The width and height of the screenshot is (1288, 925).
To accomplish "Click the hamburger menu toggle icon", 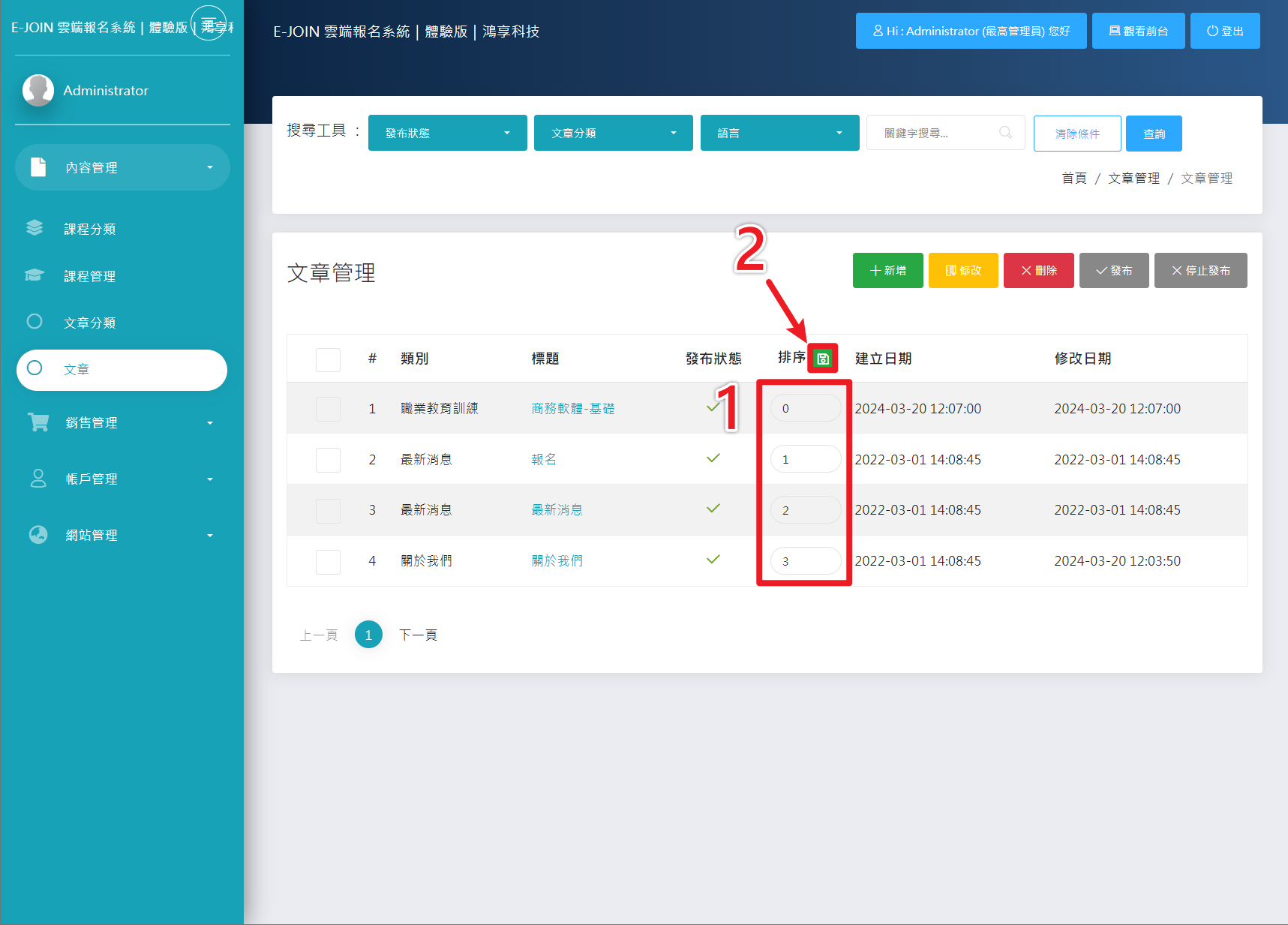I will tap(209, 24).
